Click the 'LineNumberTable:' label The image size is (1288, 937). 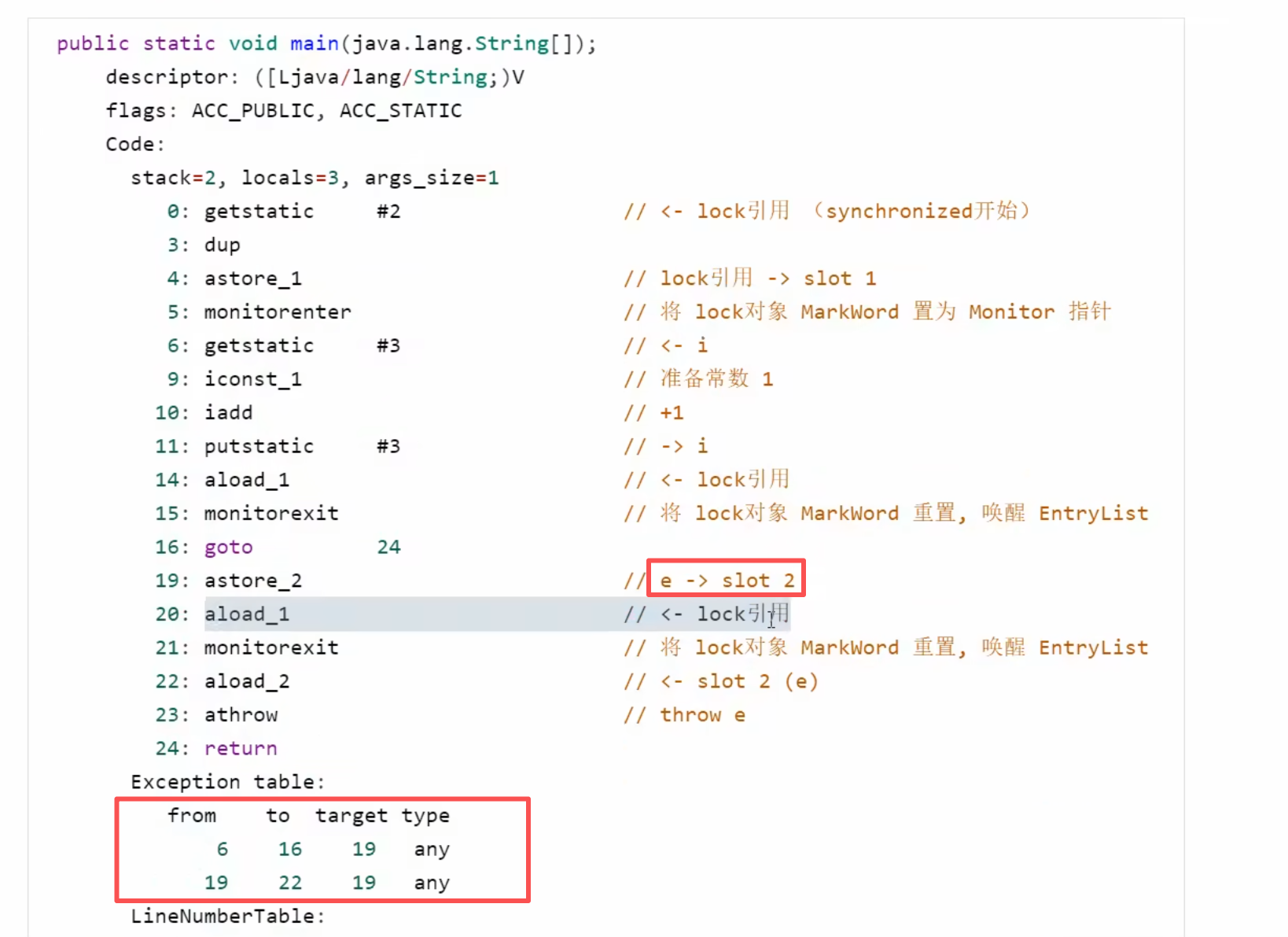click(x=228, y=917)
